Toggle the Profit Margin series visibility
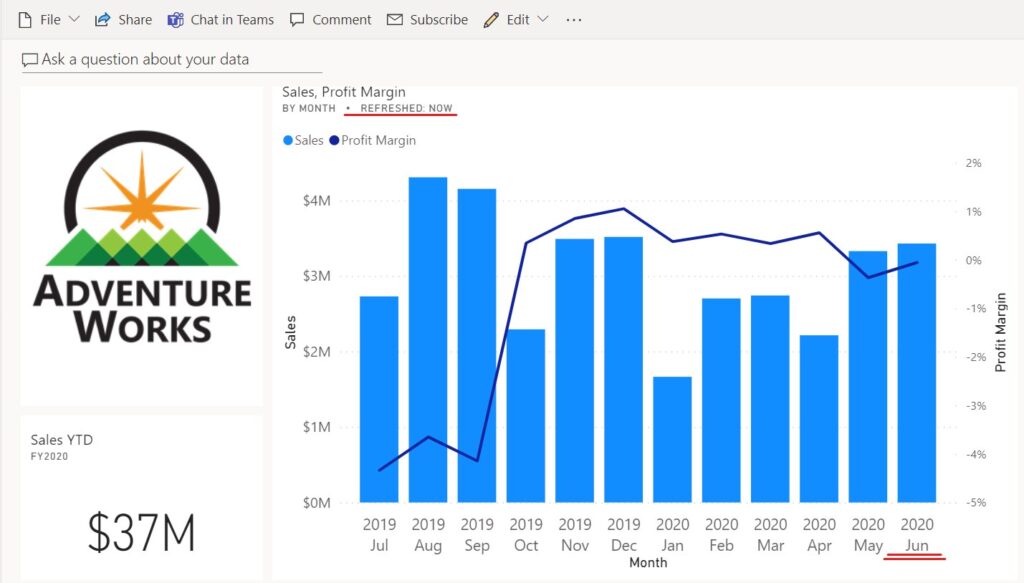The width and height of the screenshot is (1024, 583). (x=369, y=140)
